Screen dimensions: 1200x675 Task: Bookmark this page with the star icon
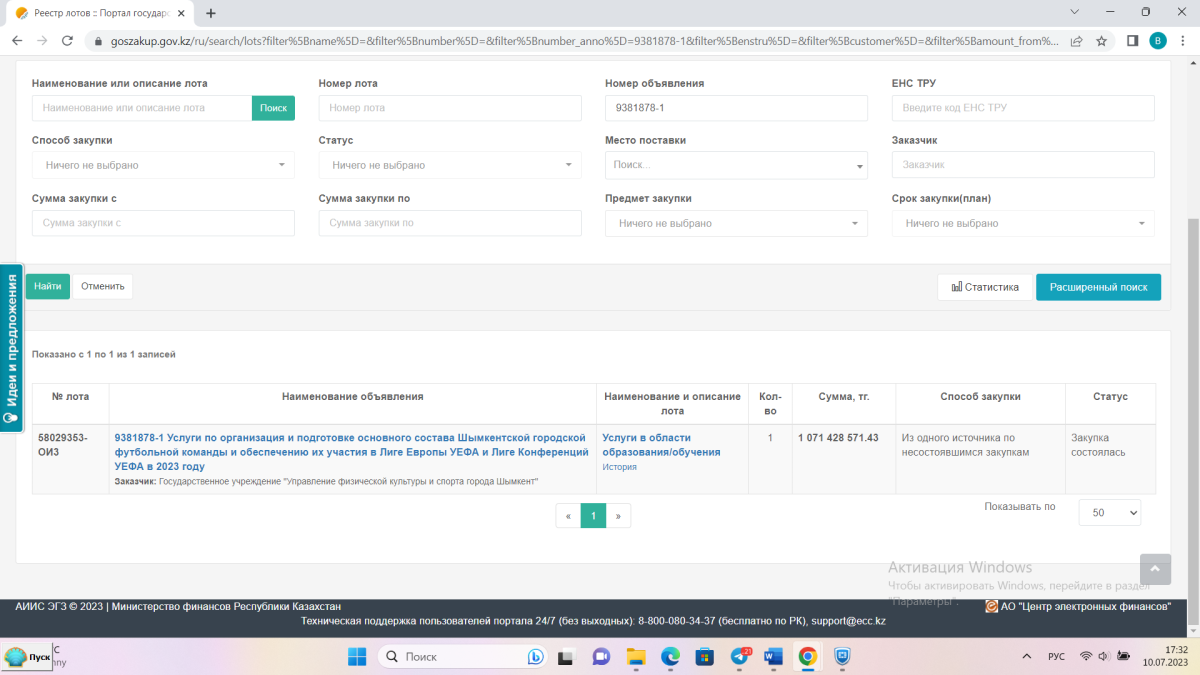coord(1101,41)
